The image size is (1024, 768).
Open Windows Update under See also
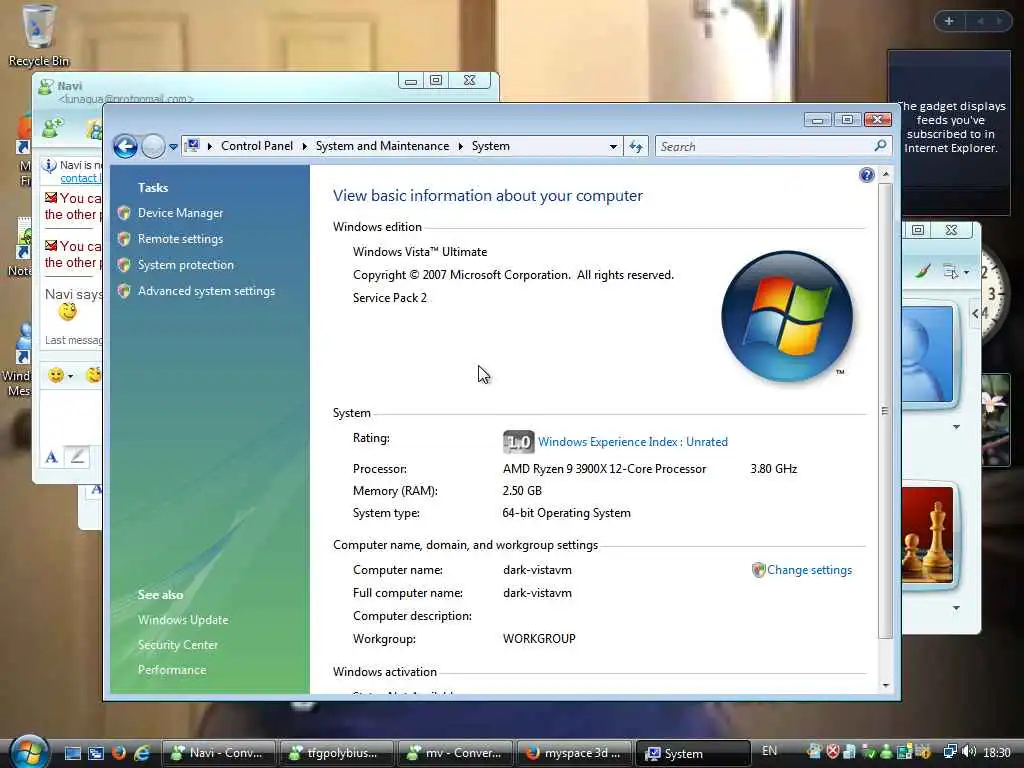coord(183,620)
